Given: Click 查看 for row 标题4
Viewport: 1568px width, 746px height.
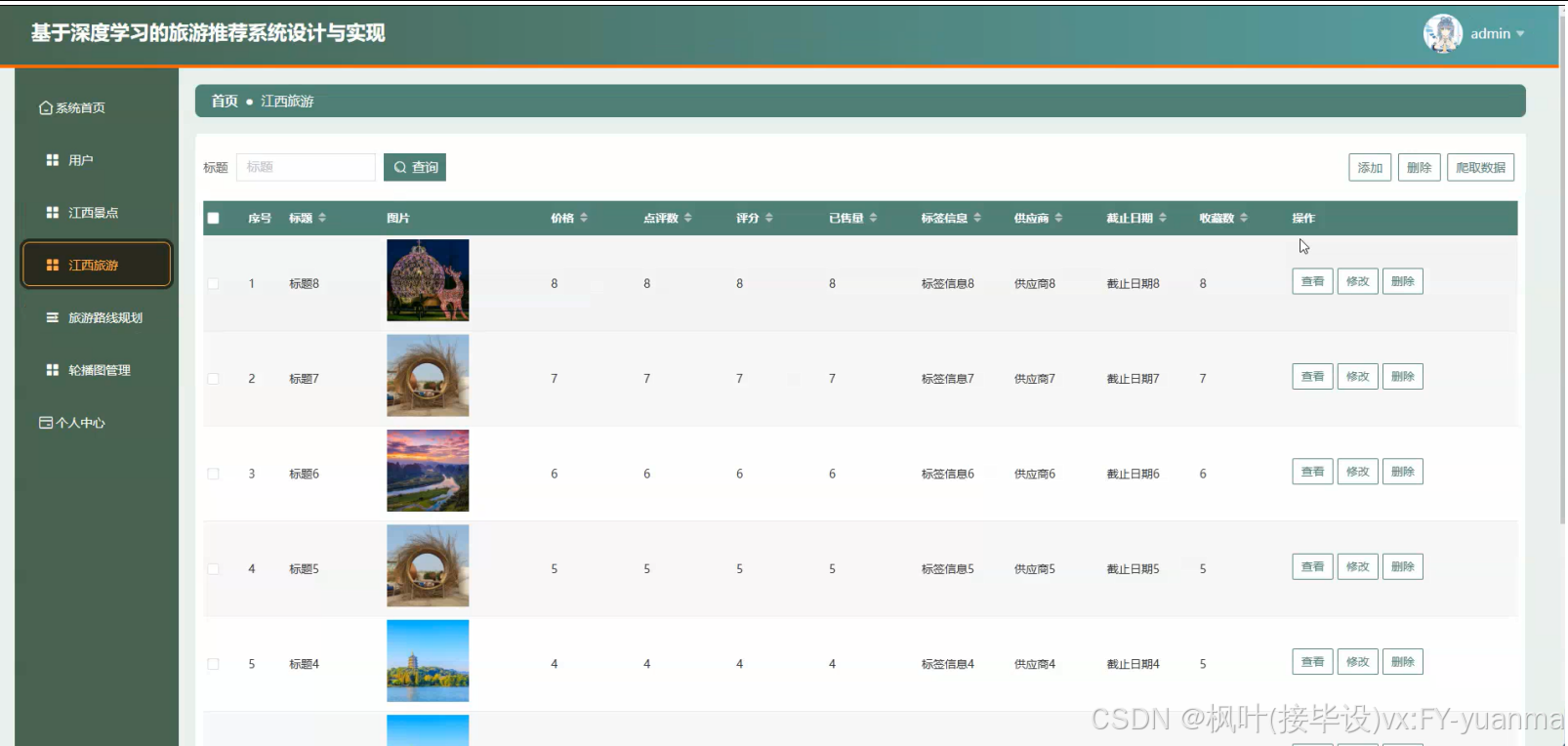Looking at the screenshot, I should (1312, 662).
